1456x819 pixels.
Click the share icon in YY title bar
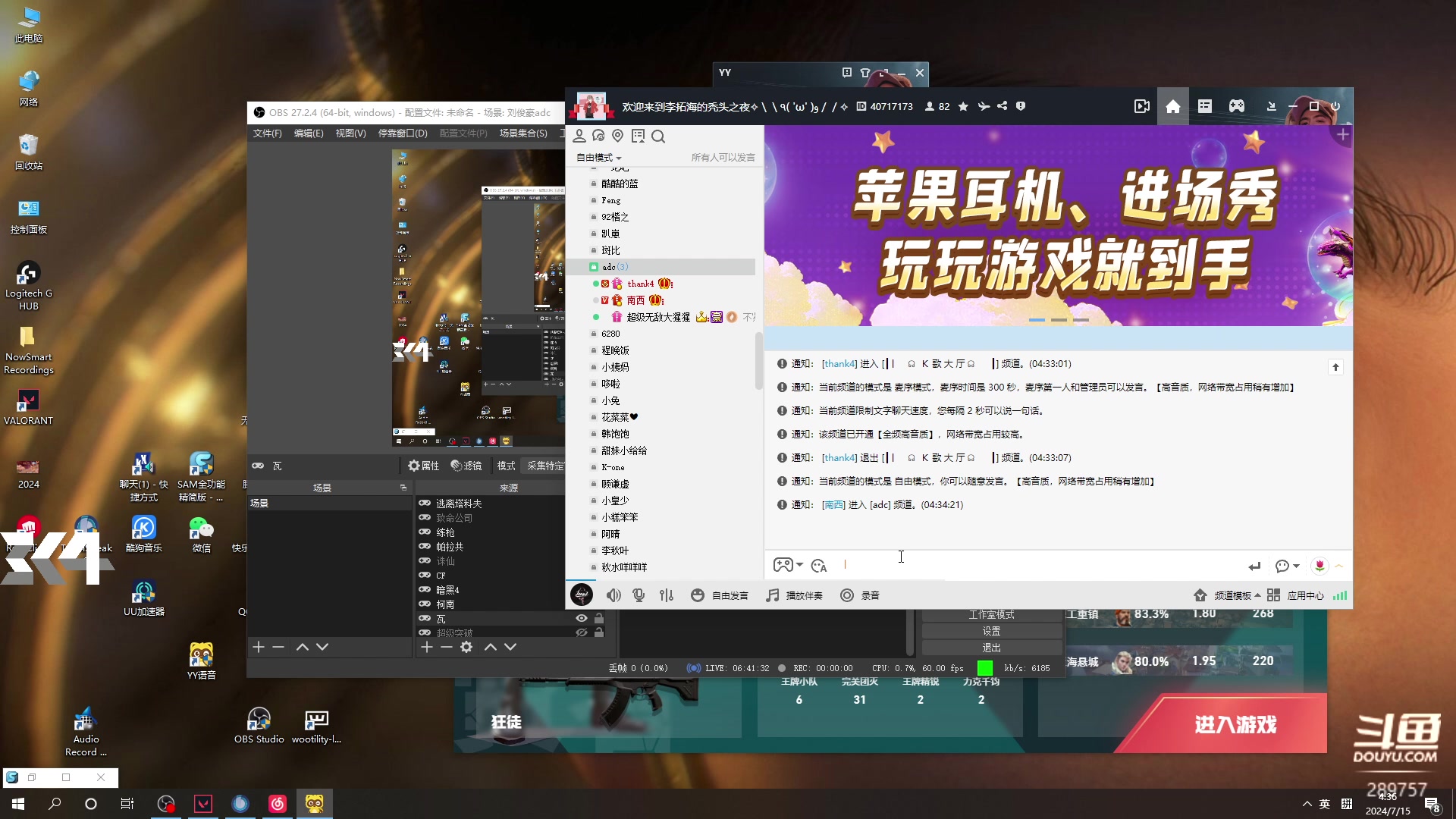tap(1002, 106)
